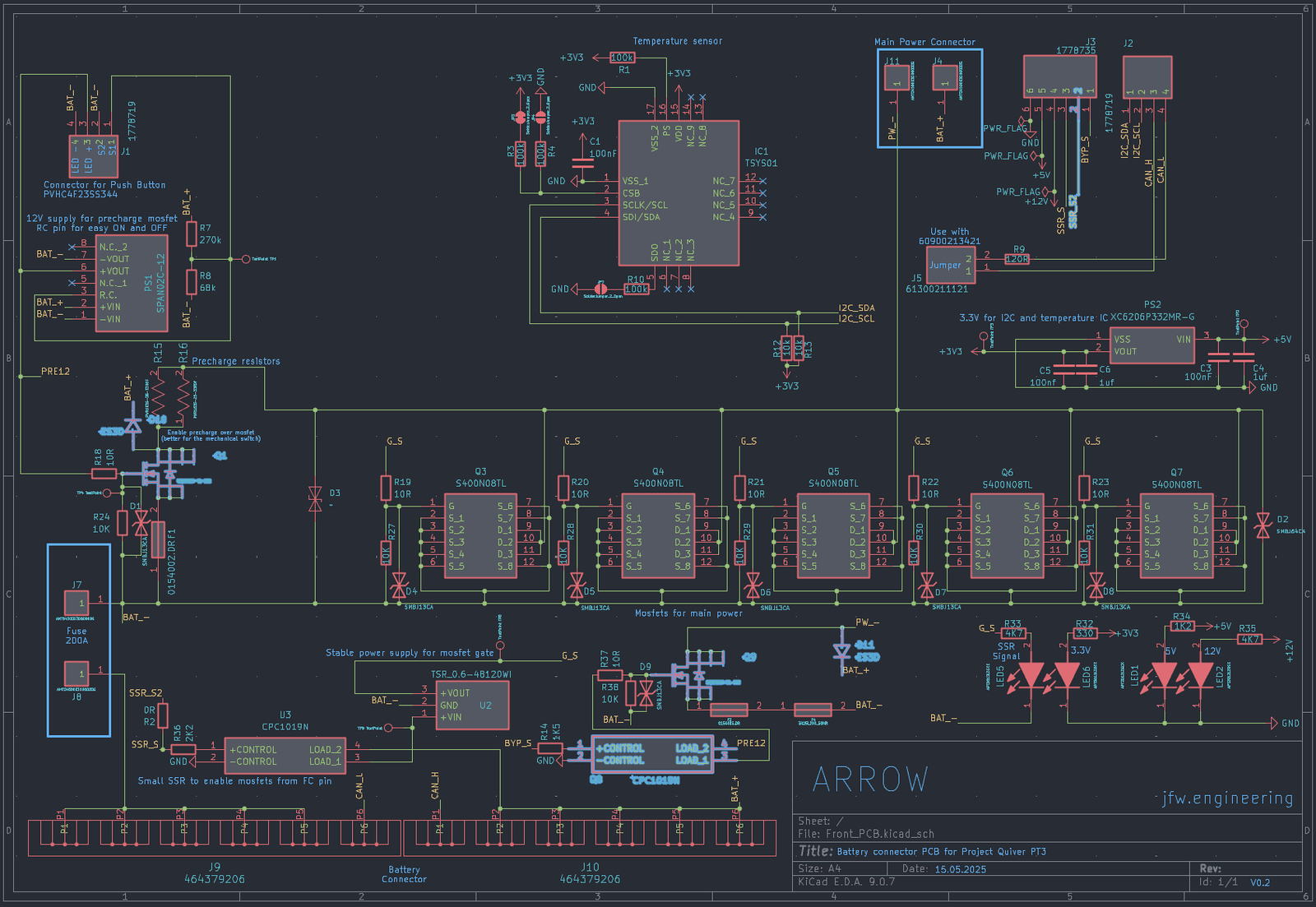Select MOSFET Q6 S400N08TL symbol
The height and width of the screenshot is (907, 1316).
1007,536
